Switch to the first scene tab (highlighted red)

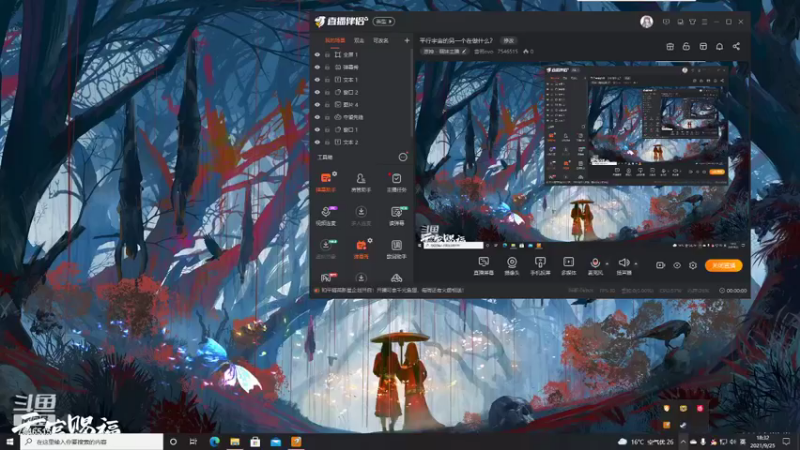(335, 40)
